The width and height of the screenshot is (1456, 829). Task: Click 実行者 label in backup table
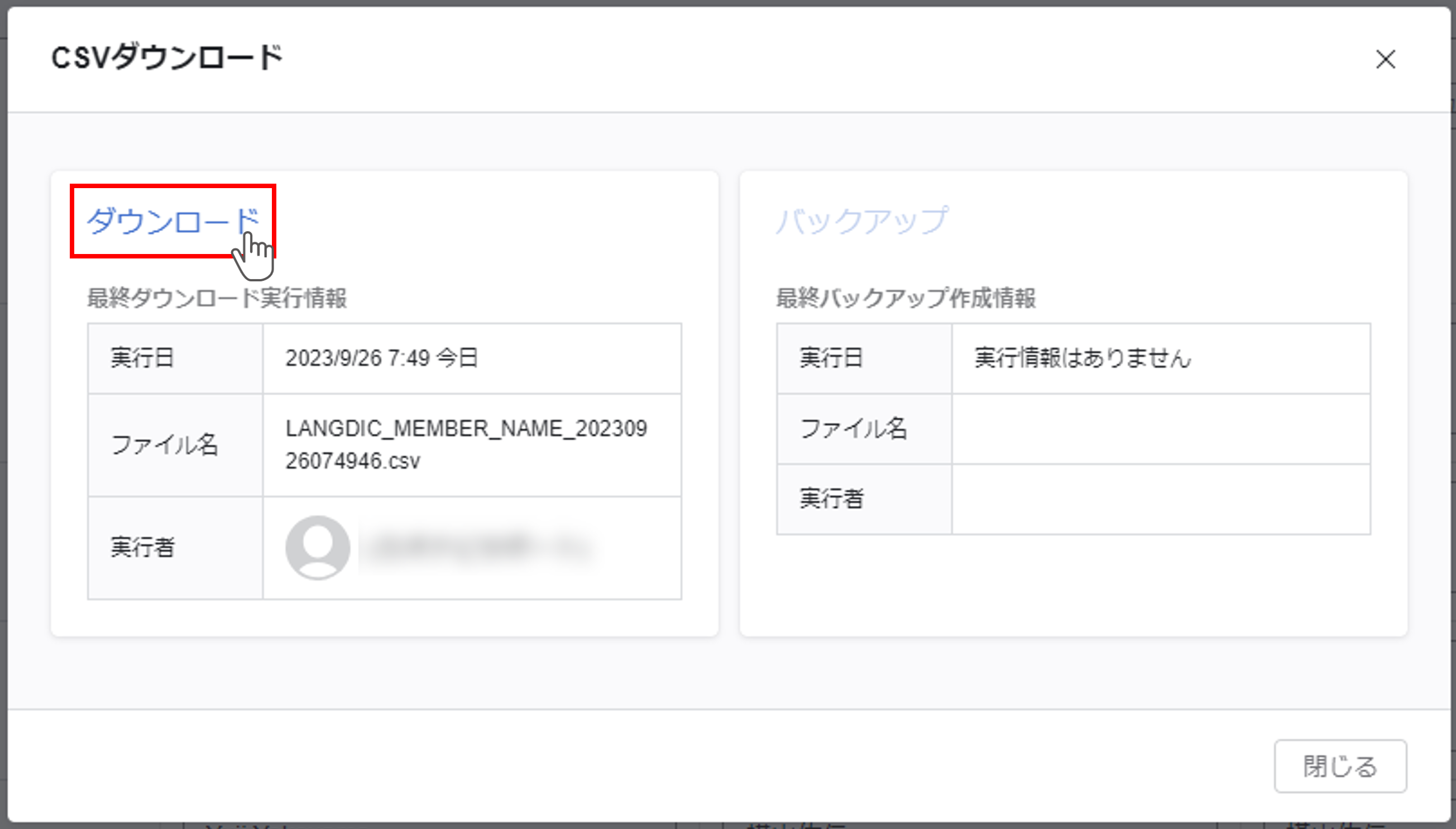click(831, 499)
